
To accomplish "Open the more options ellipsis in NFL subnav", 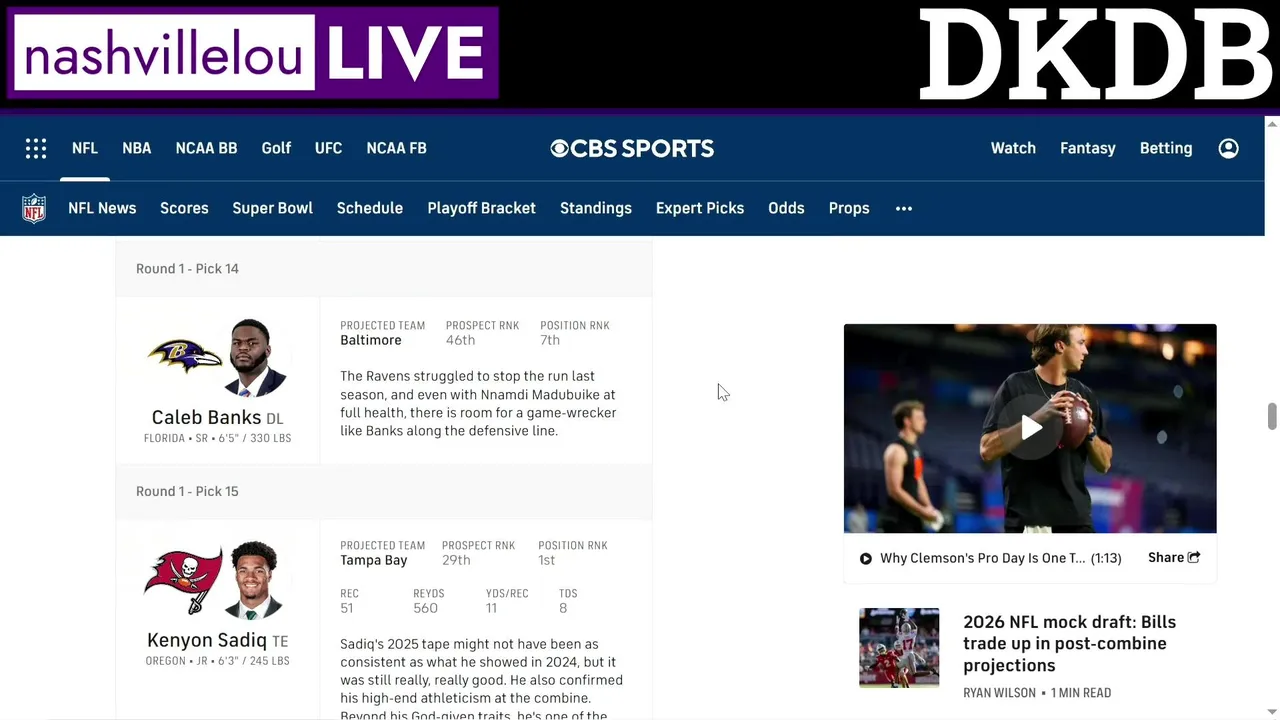I will [x=904, y=208].
